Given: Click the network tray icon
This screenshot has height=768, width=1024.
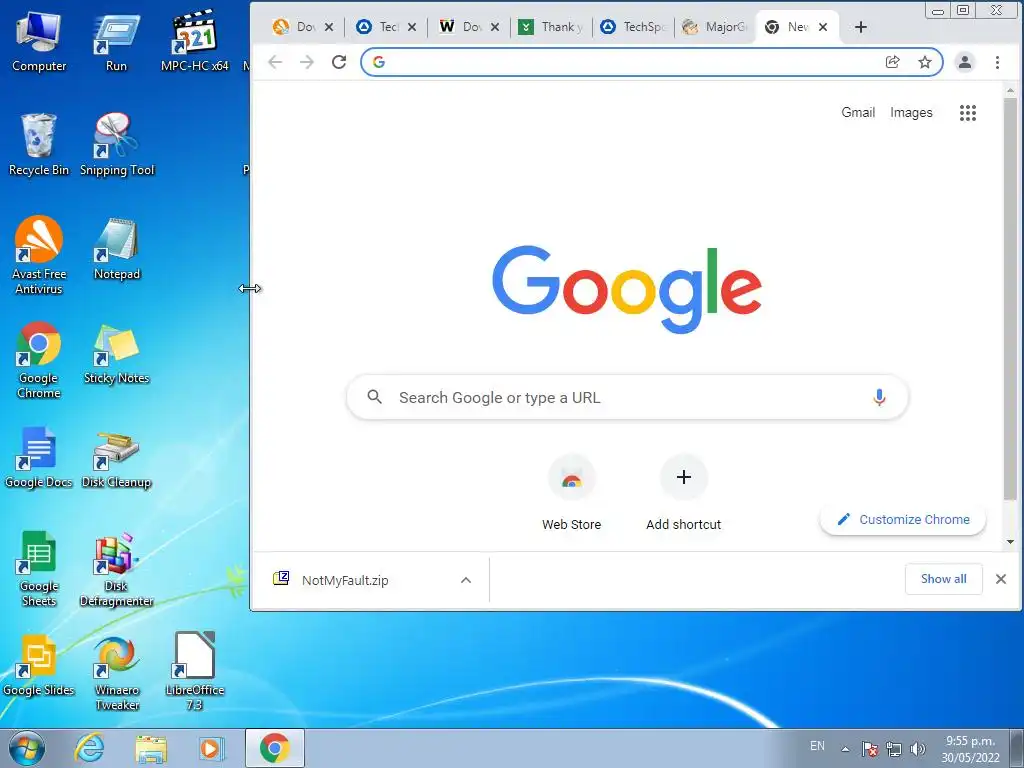Looking at the screenshot, I should point(893,749).
